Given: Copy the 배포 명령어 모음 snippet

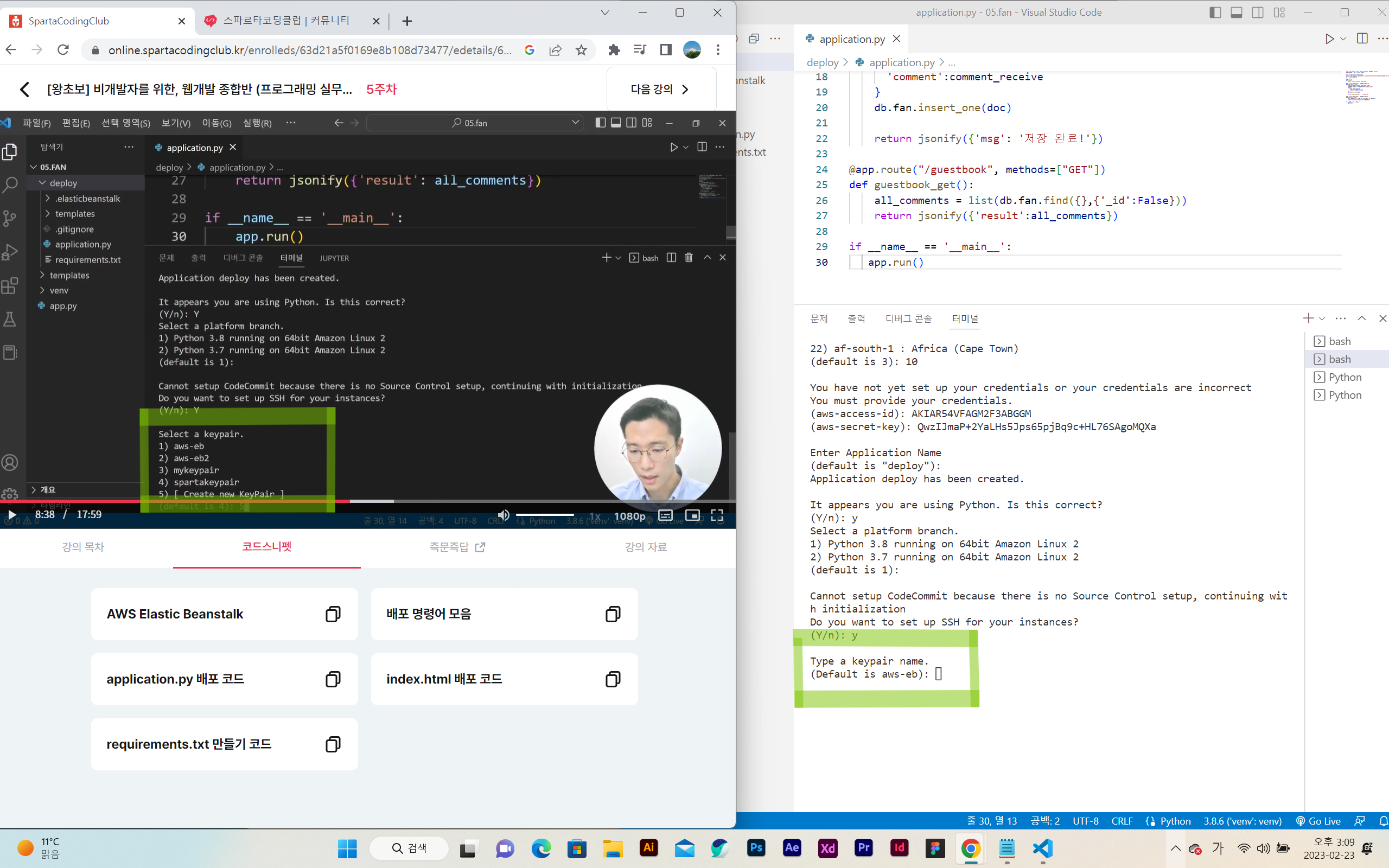Looking at the screenshot, I should click(x=613, y=614).
